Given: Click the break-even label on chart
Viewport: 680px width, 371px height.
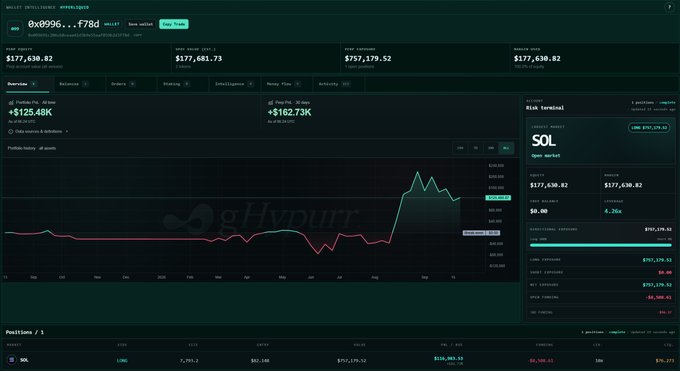Looking at the screenshot, I should tap(481, 233).
